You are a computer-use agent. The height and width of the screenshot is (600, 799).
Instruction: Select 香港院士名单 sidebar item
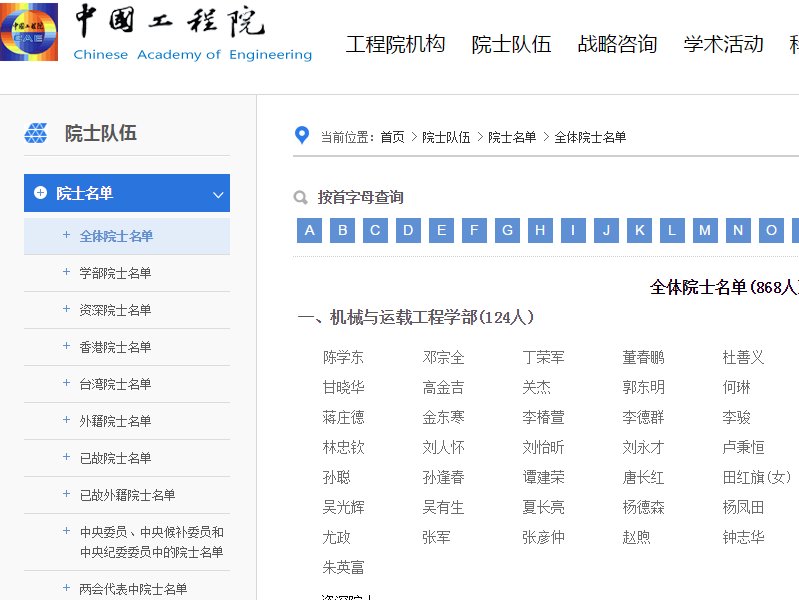[115, 347]
